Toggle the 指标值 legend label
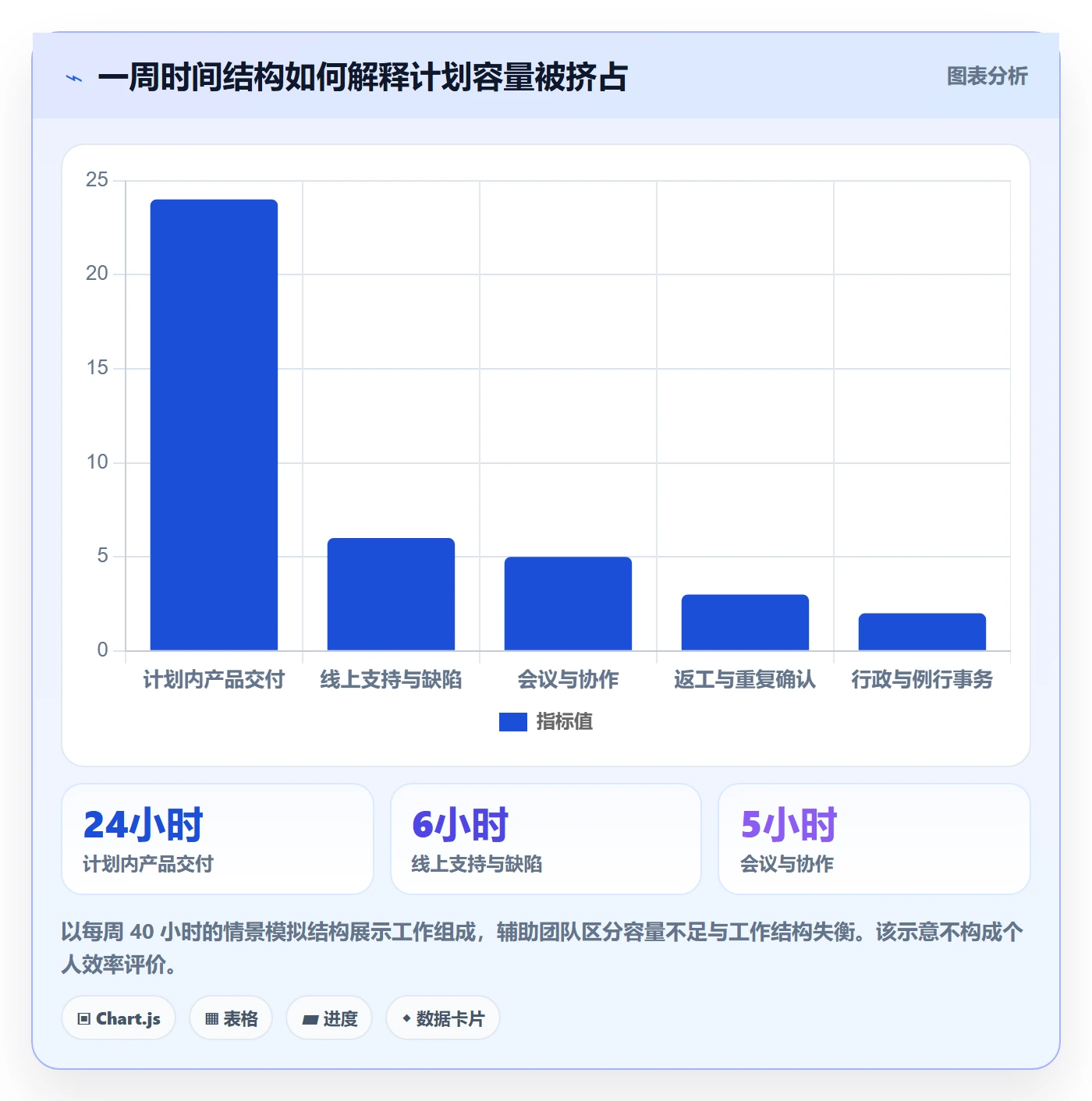Screen dimensions: 1092x1101 point(564,722)
